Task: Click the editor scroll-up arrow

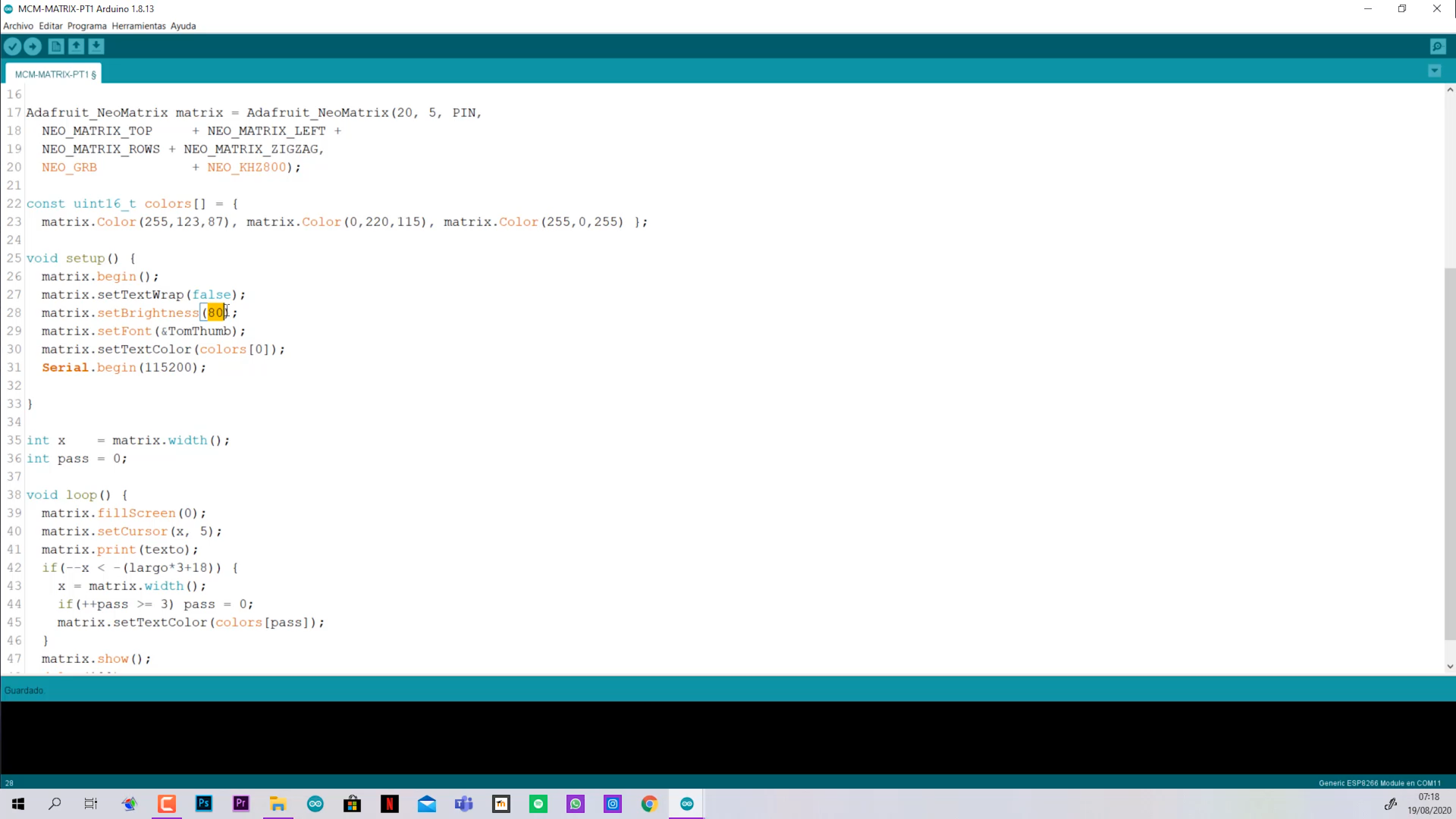Action: 1449,90
